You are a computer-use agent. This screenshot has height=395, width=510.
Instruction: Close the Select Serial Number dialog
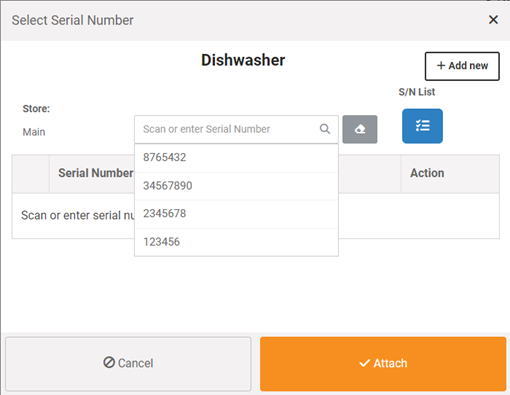click(x=493, y=20)
